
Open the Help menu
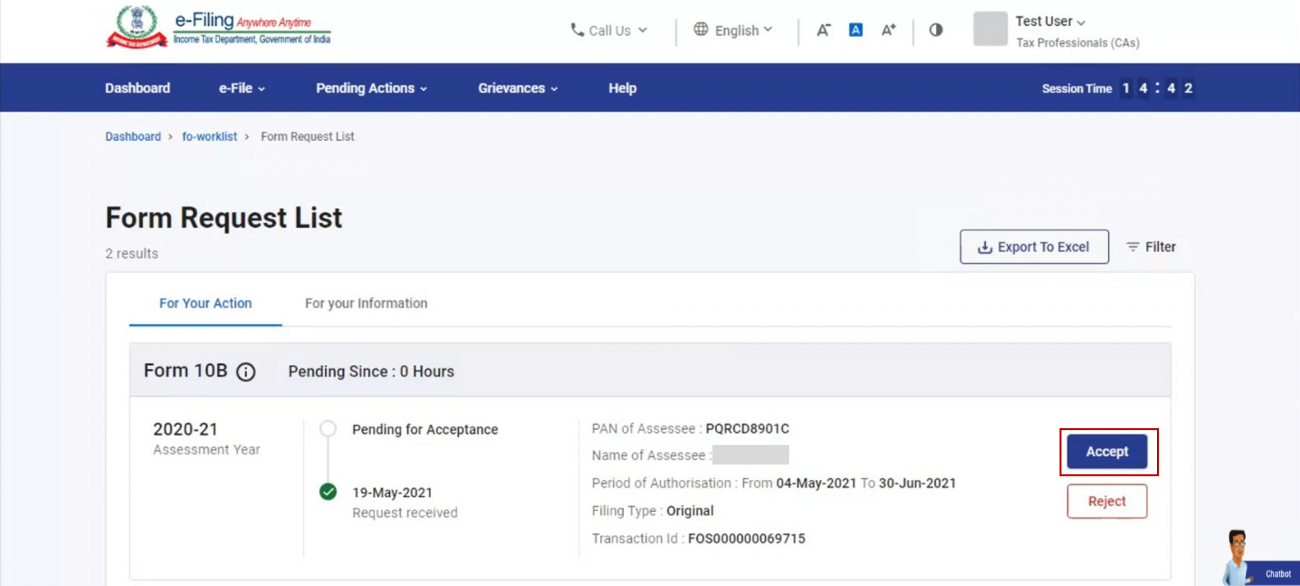coord(622,88)
